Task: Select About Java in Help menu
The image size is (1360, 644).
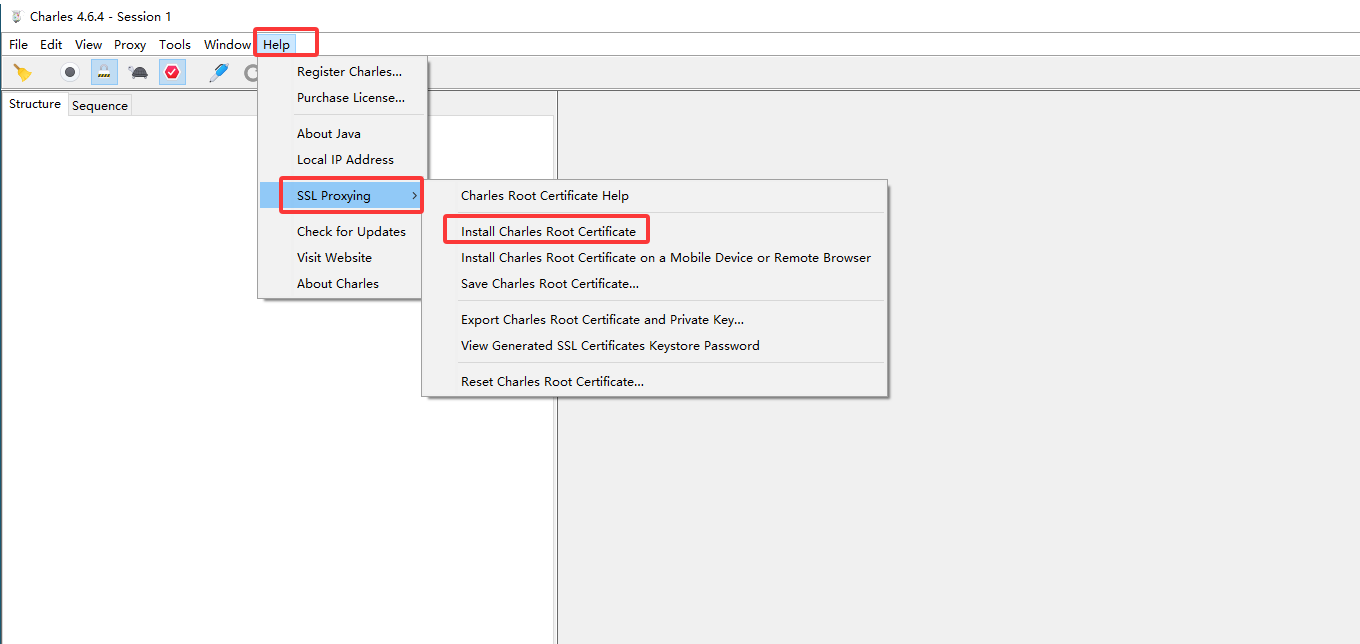Action: (343, 134)
